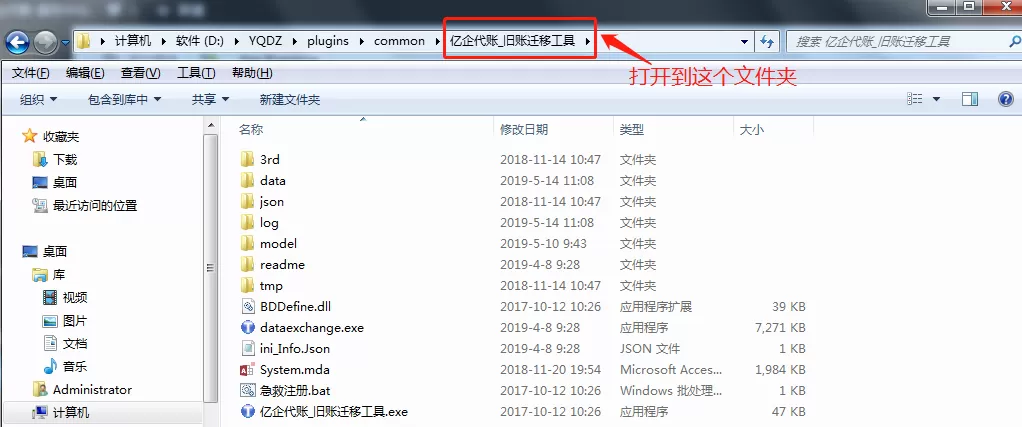Select the log folder icon

pos(247,222)
